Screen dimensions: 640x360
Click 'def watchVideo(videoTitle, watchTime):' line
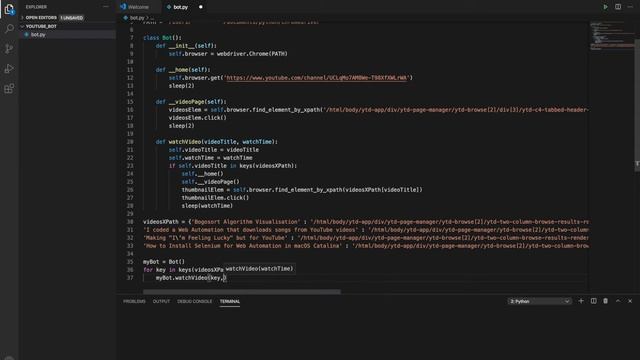click(x=217, y=142)
